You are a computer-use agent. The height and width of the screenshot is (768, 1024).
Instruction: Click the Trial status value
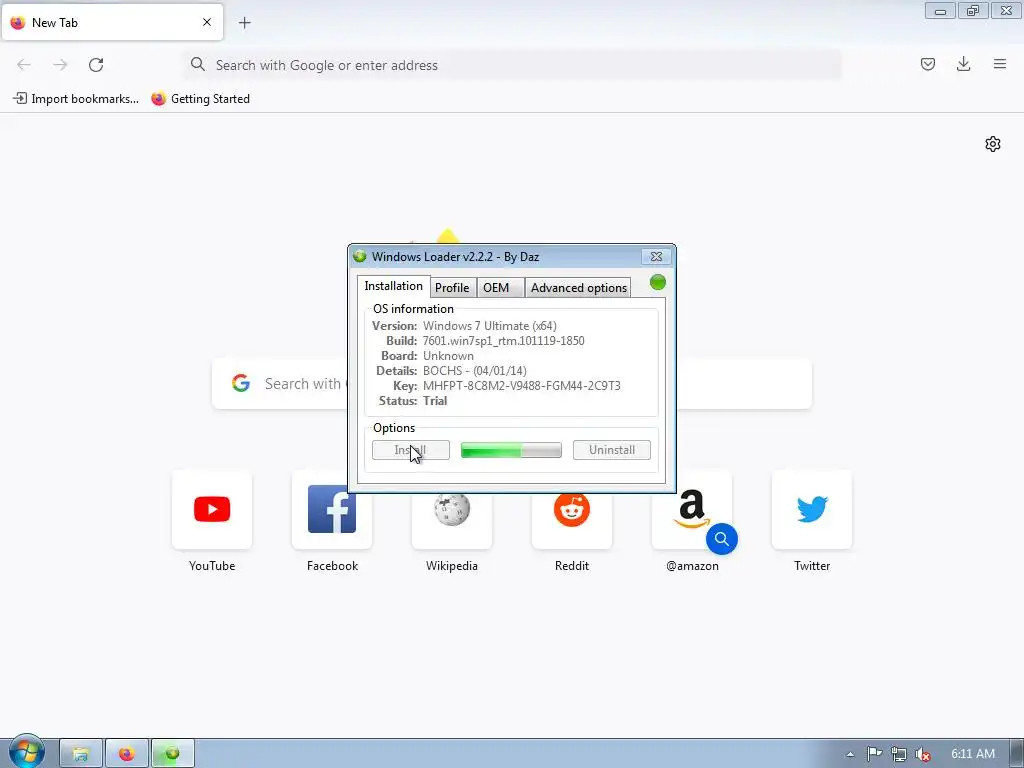tap(435, 400)
